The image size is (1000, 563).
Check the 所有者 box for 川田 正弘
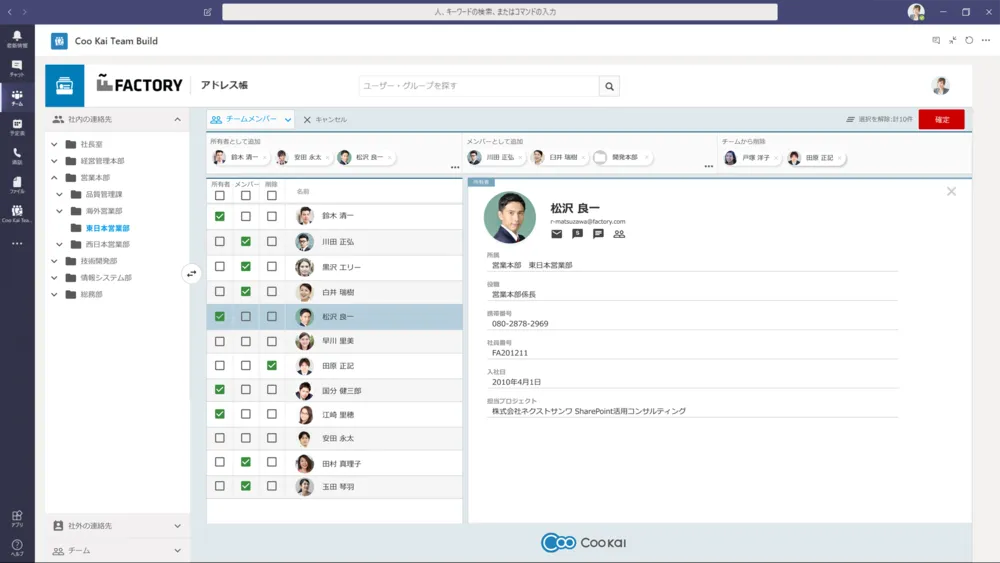[220, 242]
